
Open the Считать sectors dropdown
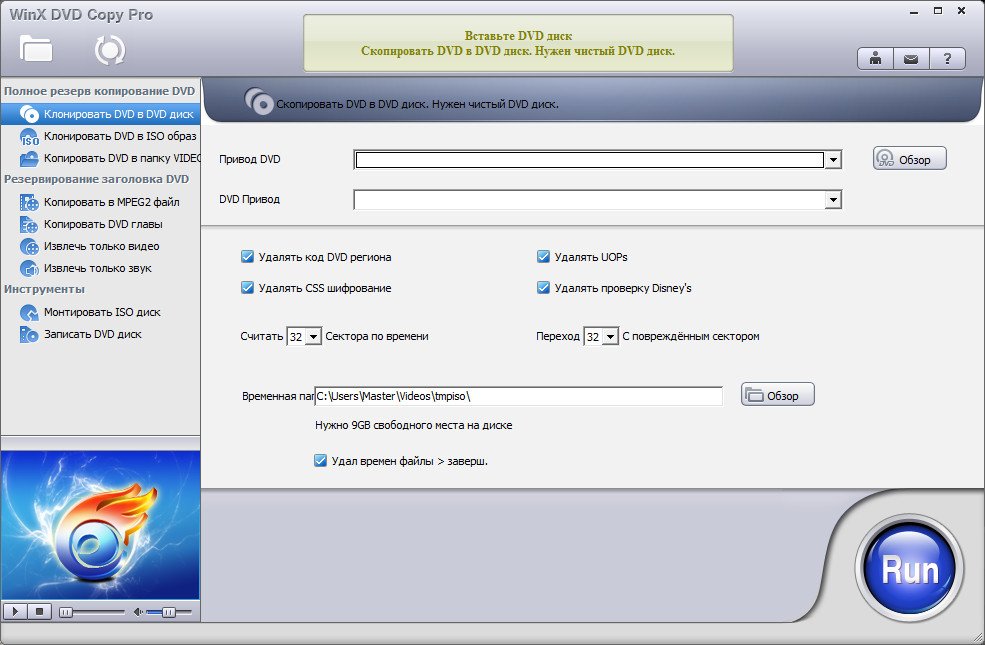pos(313,337)
